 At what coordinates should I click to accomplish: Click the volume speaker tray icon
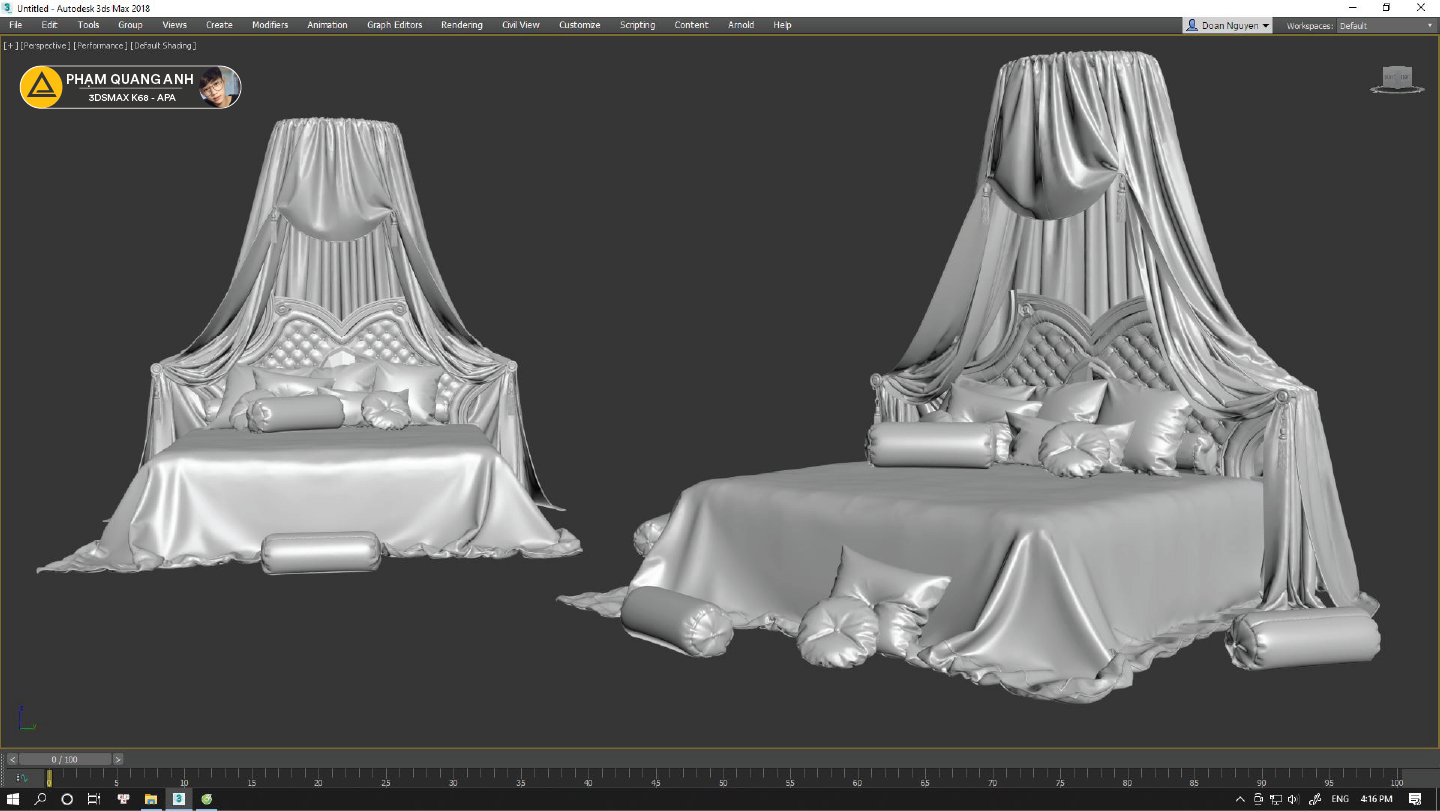[x=1293, y=799]
